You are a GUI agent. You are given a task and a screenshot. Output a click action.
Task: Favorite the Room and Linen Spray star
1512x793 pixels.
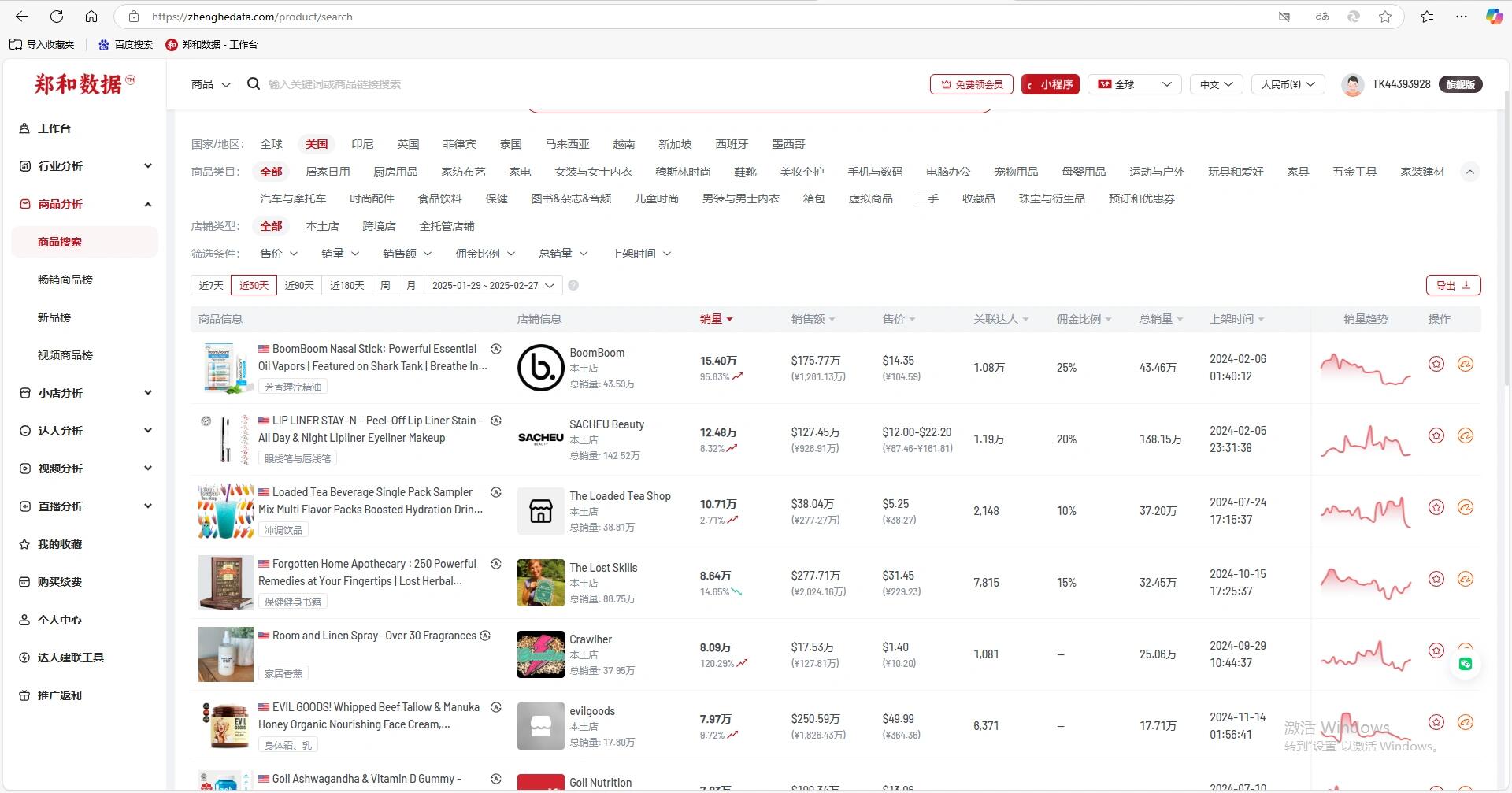click(1436, 650)
